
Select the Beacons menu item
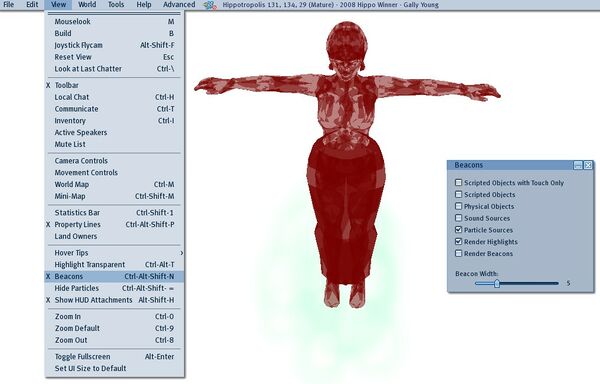click(x=114, y=276)
